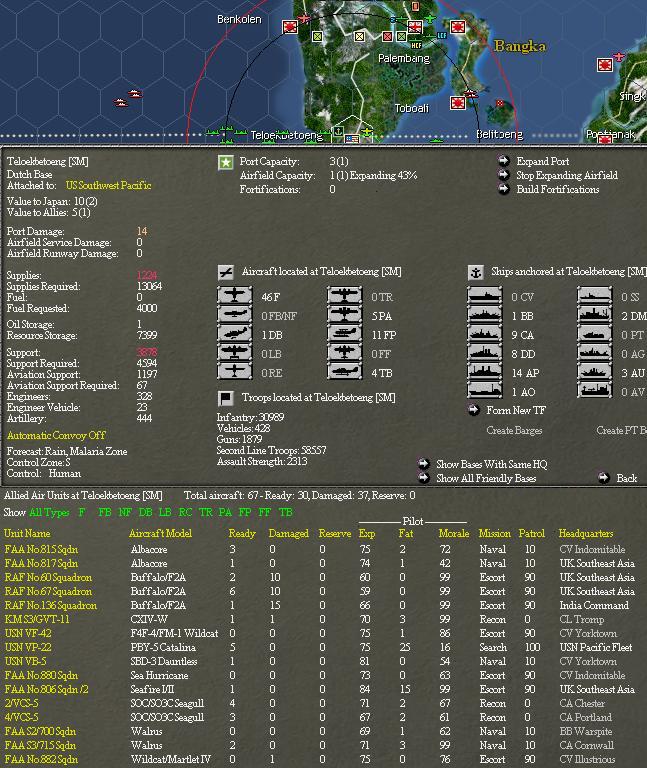The width and height of the screenshot is (647, 768).
Task: Click the auxiliary ship icon beside 3 AU
Action: pos(595,371)
